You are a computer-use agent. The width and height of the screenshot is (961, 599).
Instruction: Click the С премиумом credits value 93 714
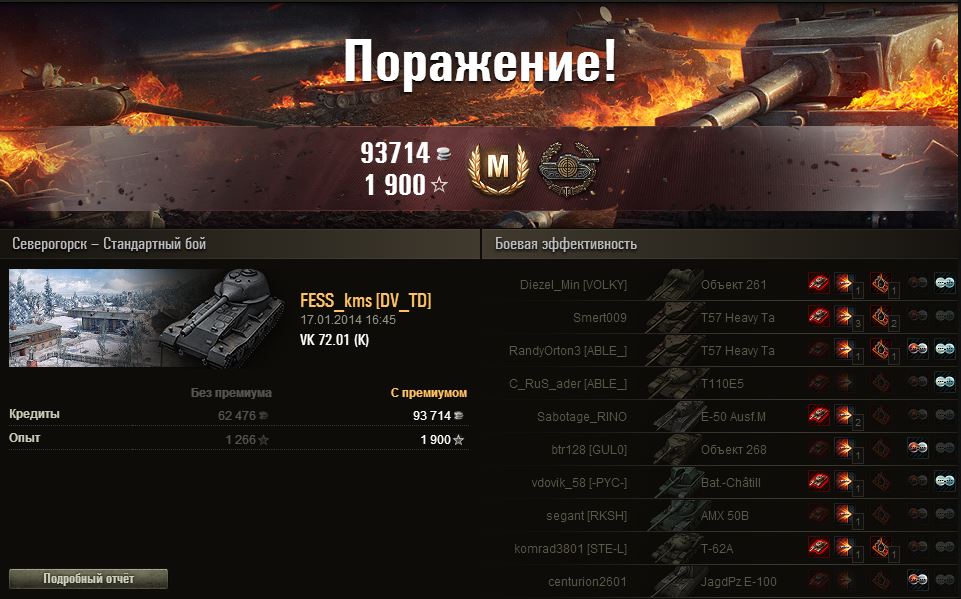coord(432,416)
